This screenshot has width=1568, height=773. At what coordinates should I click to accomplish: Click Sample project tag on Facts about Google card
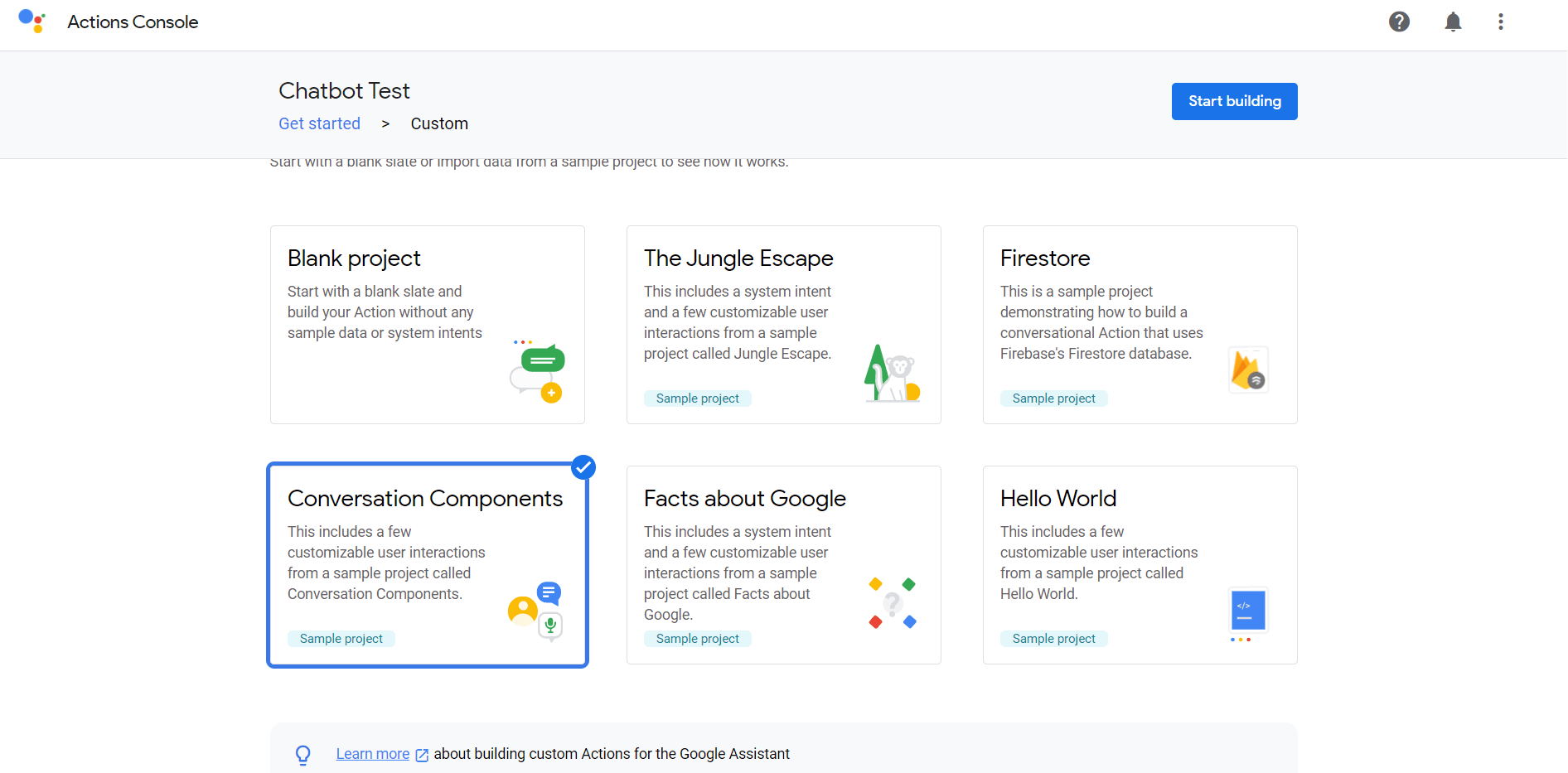point(698,639)
